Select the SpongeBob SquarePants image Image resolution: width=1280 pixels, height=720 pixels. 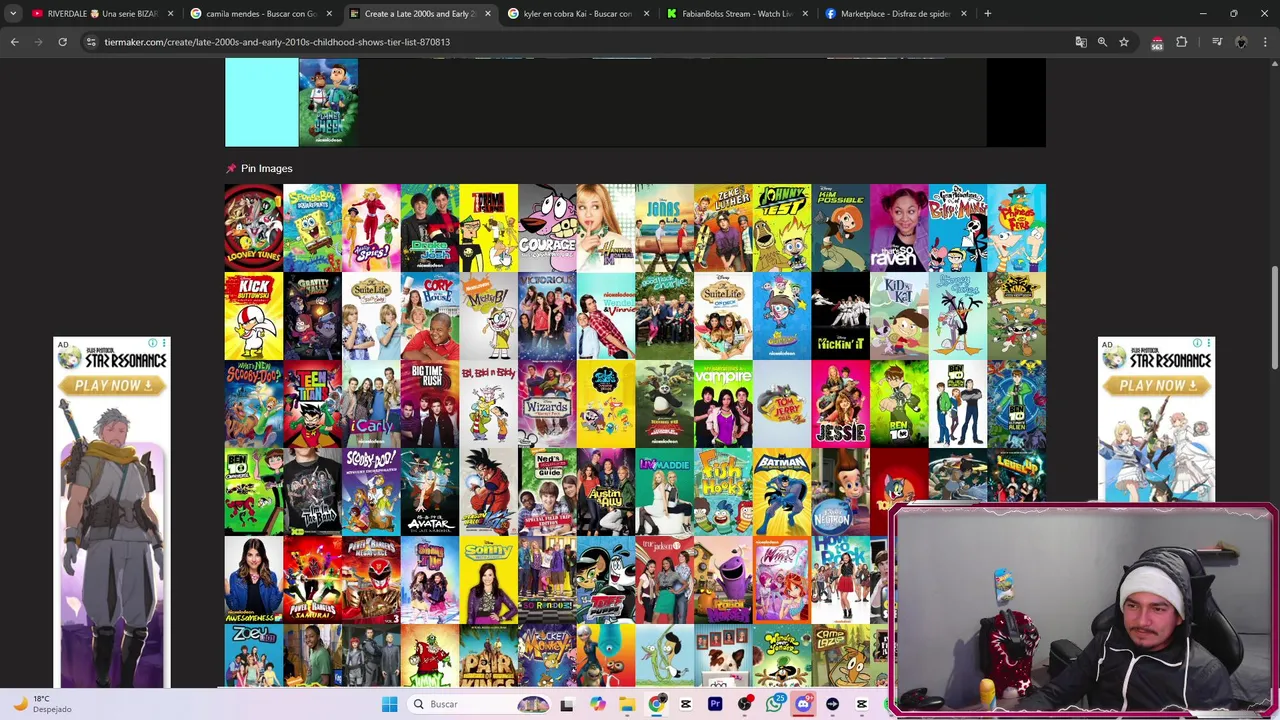tap(312, 228)
